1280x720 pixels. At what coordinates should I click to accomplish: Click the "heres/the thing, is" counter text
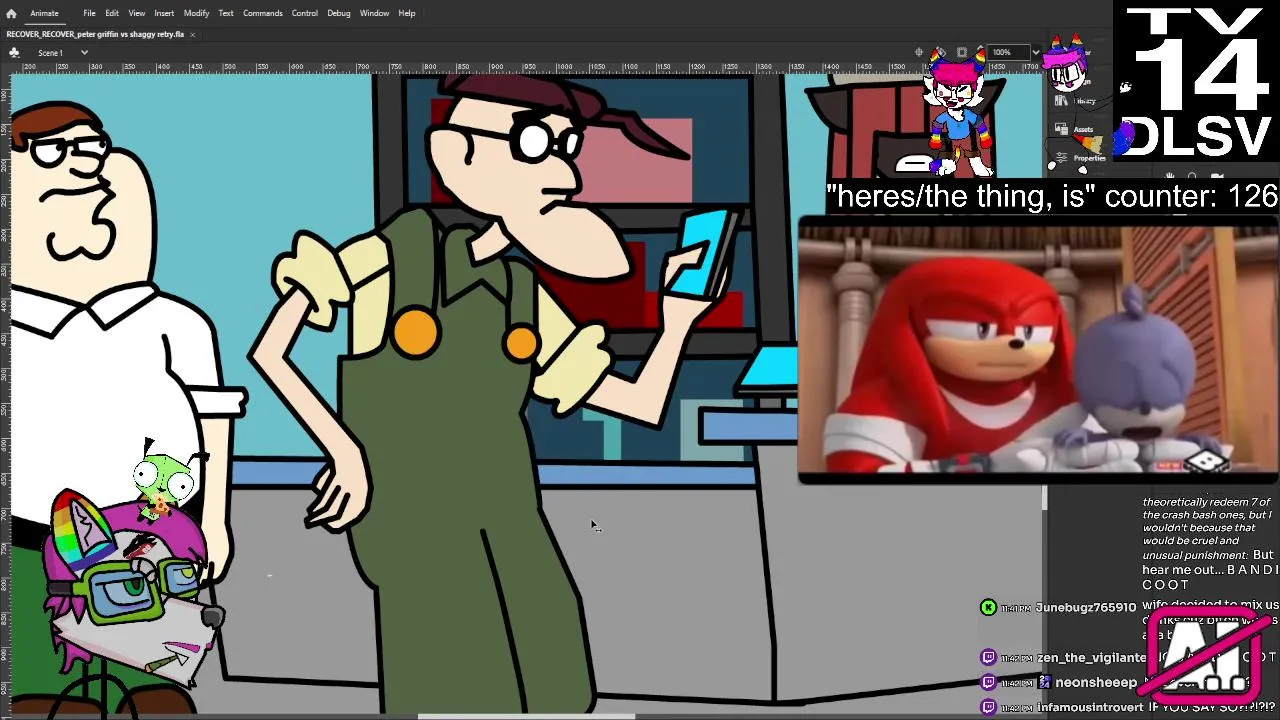(1052, 196)
